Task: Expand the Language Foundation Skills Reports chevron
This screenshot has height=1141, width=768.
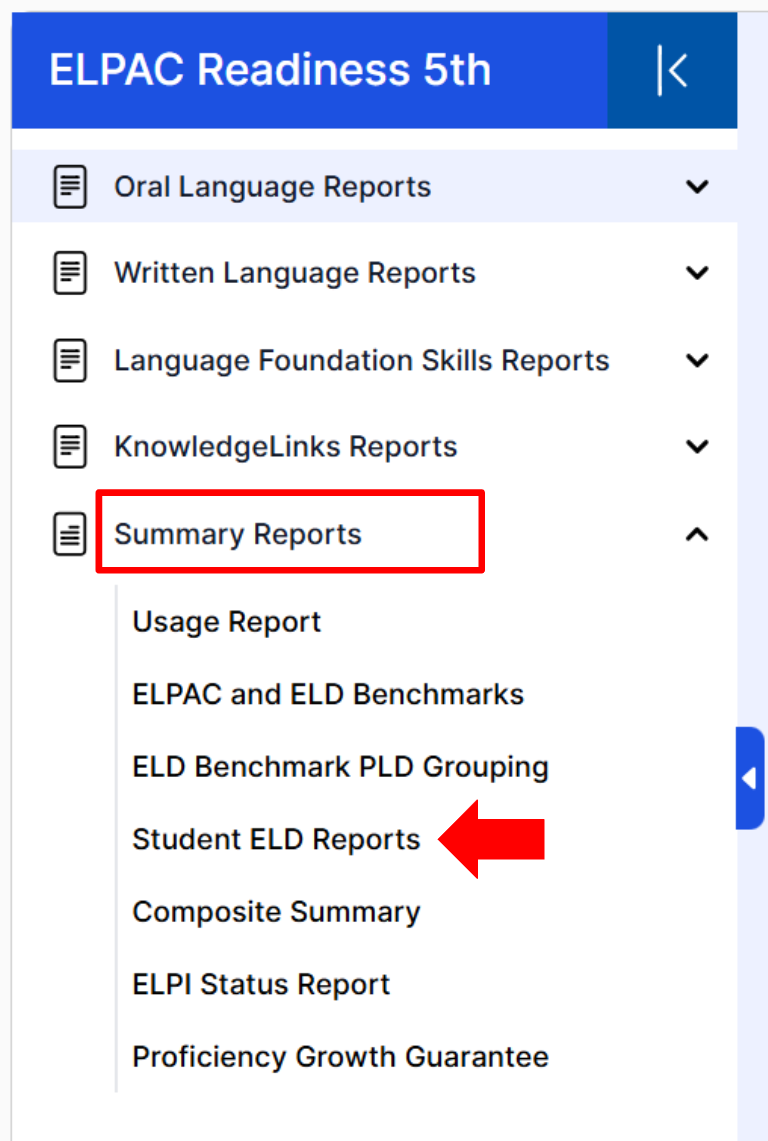Action: (697, 360)
